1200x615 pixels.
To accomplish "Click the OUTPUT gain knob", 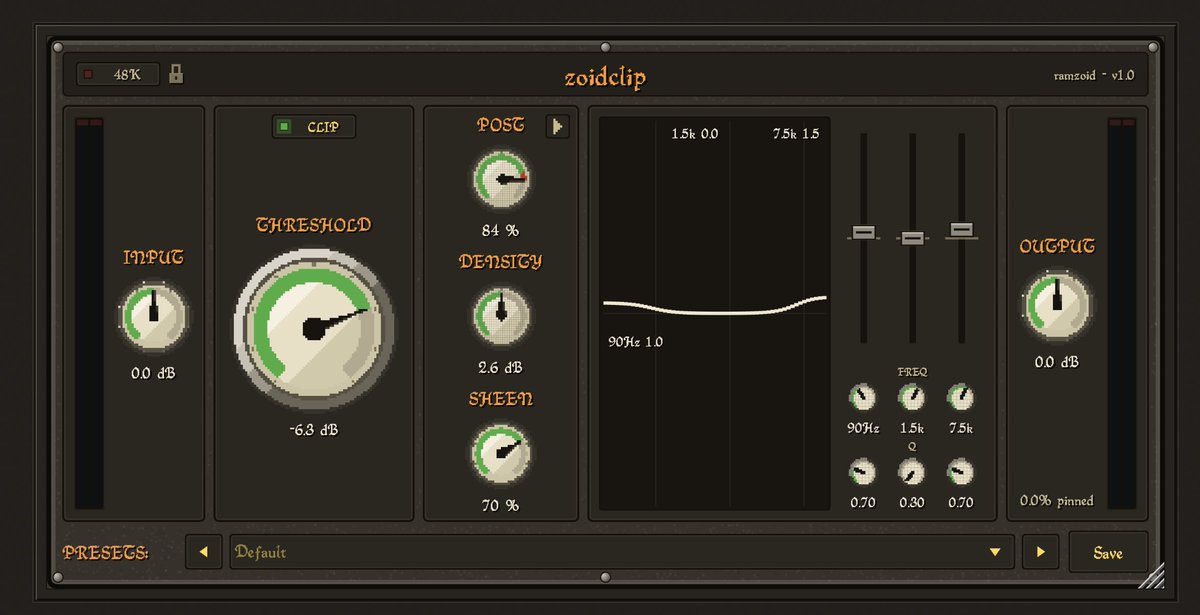I will click(x=1057, y=304).
